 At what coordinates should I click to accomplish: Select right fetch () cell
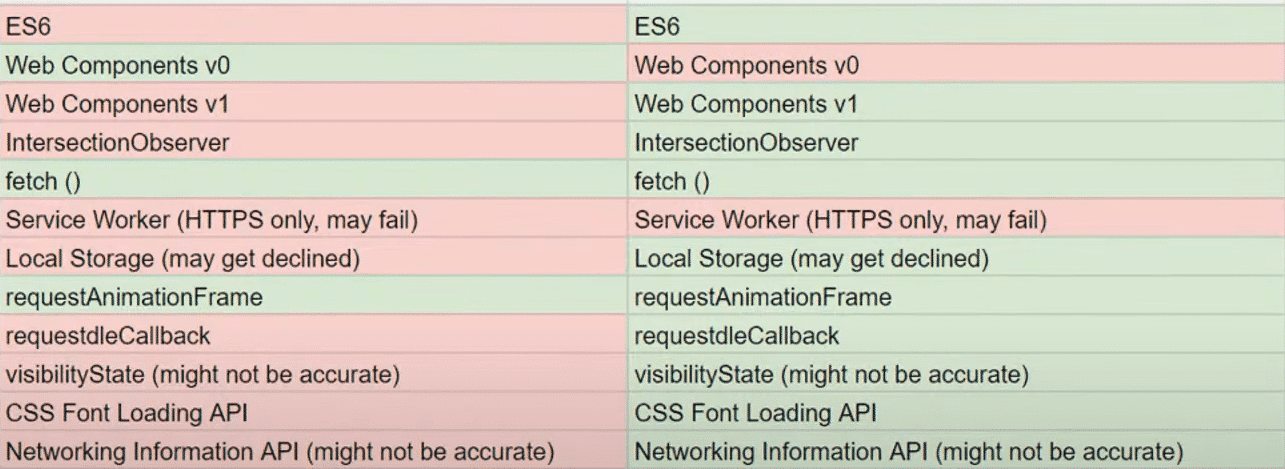pos(957,182)
